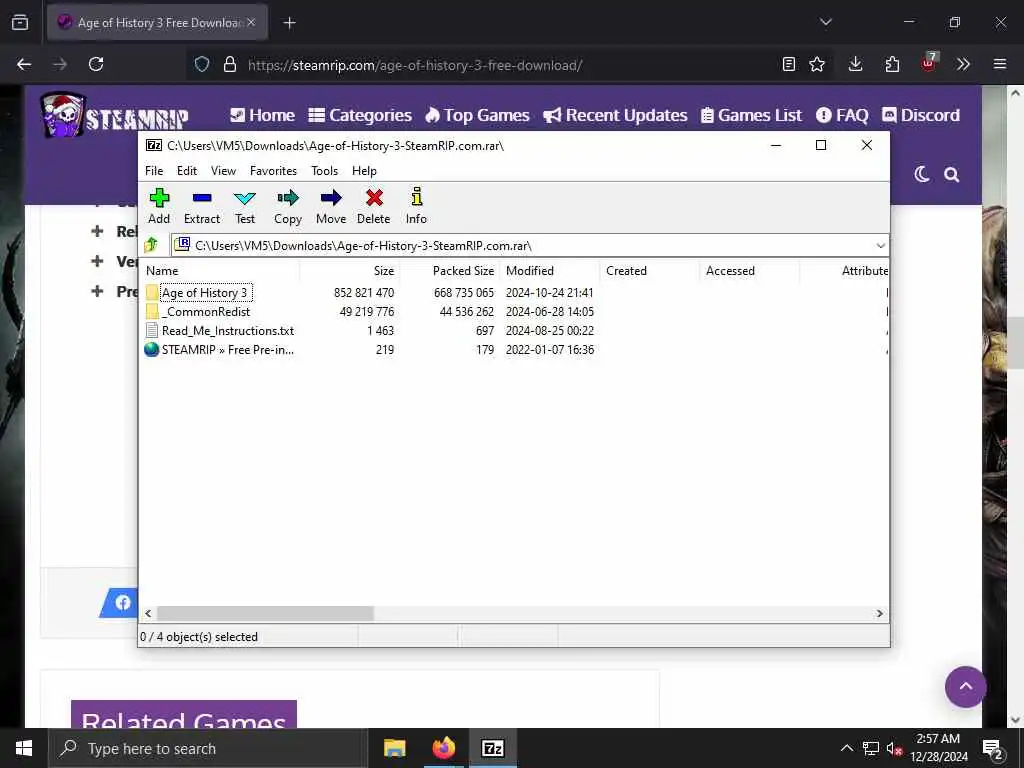Open the list all tabs dropdown
Screen dimensions: 1024x768
[825, 22]
